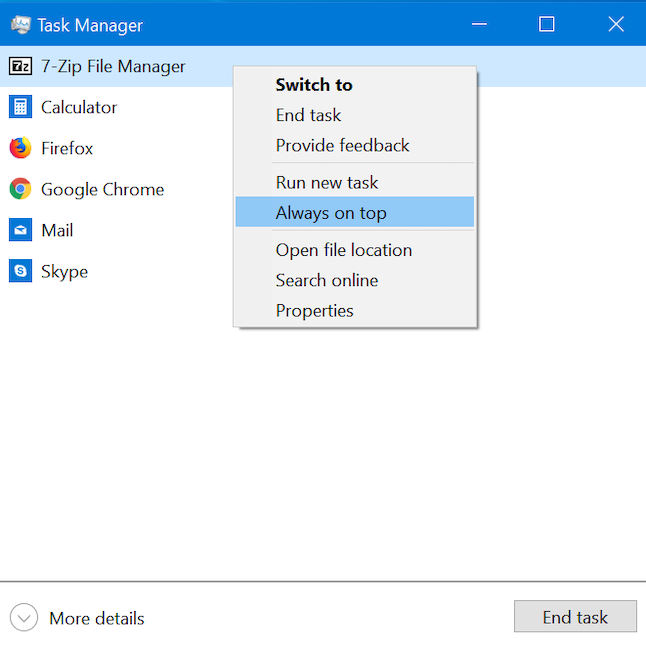Minimize the Task Manager window
Image resolution: width=646 pixels, height=648 pixels.
pos(479,24)
